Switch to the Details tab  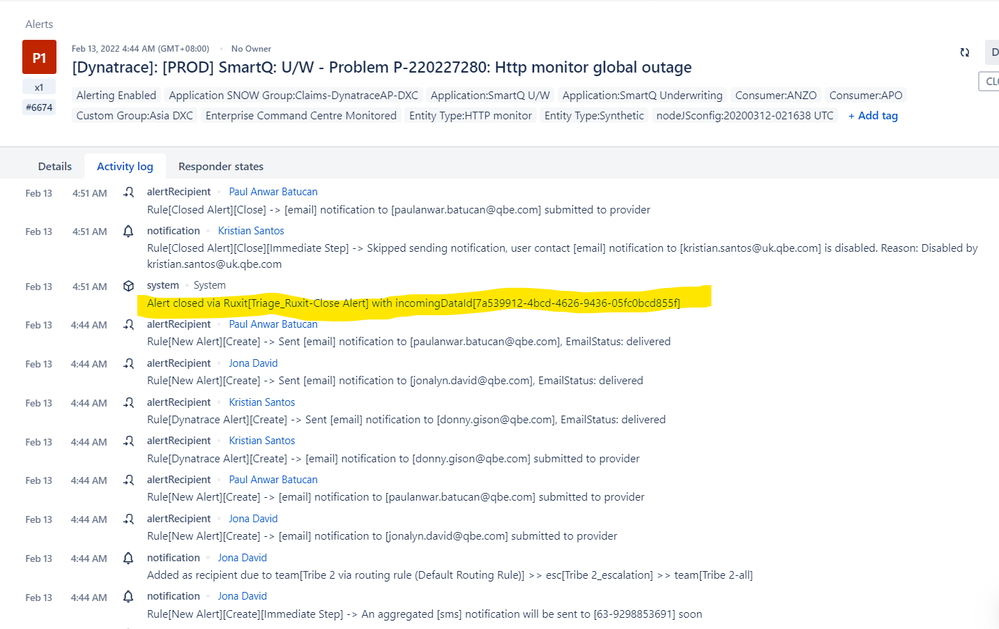(x=54, y=166)
